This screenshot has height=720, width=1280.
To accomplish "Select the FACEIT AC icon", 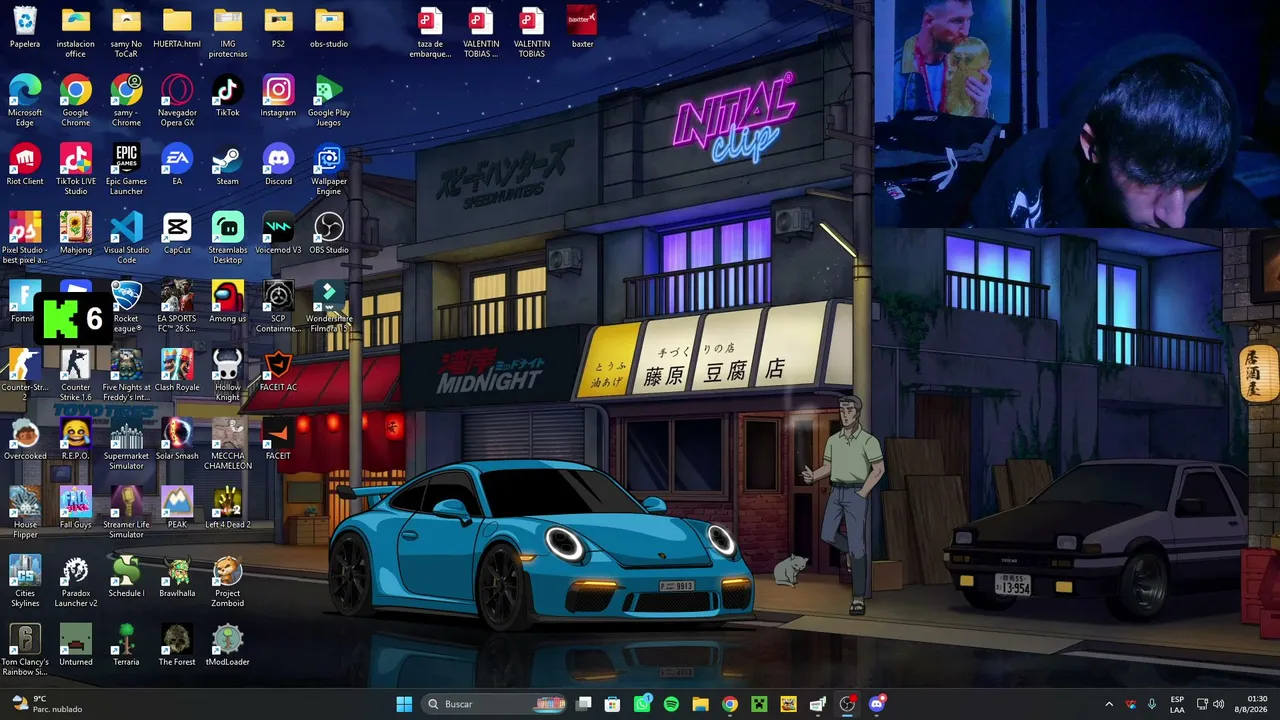I will point(278,371).
